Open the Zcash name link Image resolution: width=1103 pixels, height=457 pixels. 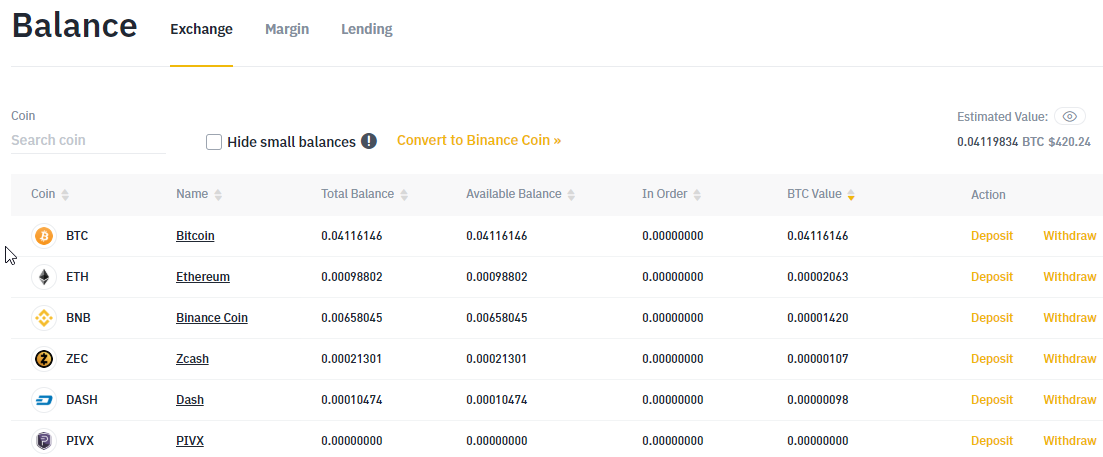[x=192, y=359]
